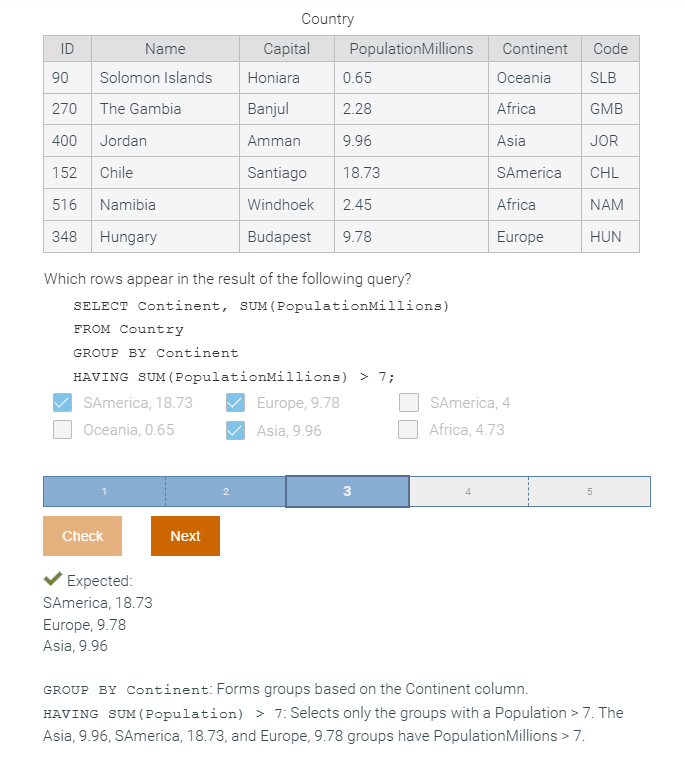Tick the Africa, 4.73 checkbox
Viewport: 685px width, 774px height.
[409, 430]
